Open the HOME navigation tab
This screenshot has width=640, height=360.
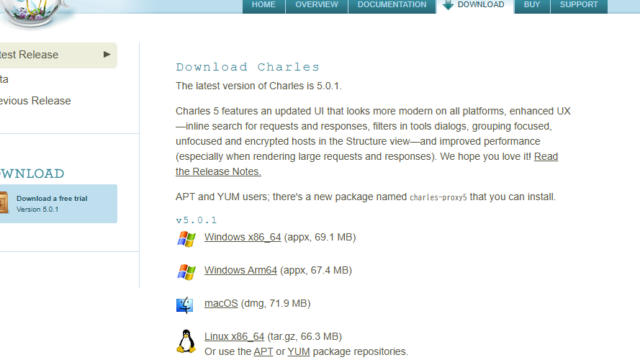pos(264,6)
